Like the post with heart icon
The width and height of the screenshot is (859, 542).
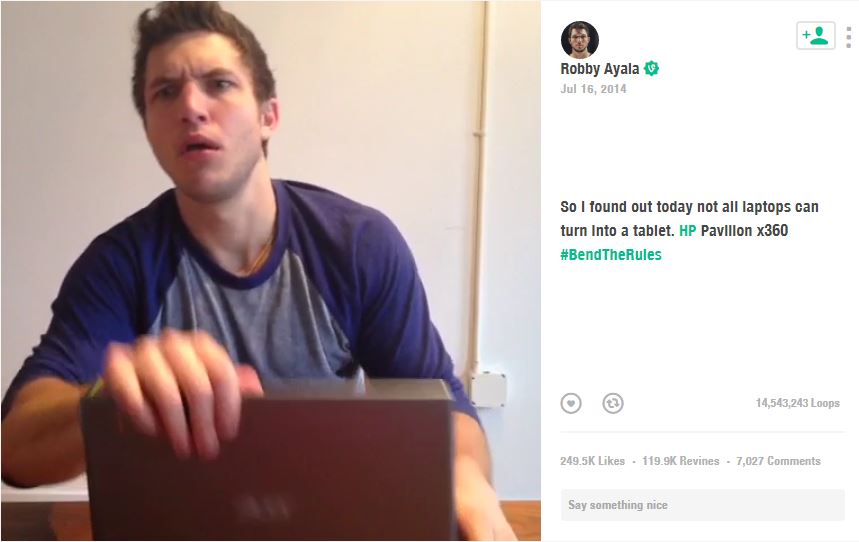(x=571, y=403)
